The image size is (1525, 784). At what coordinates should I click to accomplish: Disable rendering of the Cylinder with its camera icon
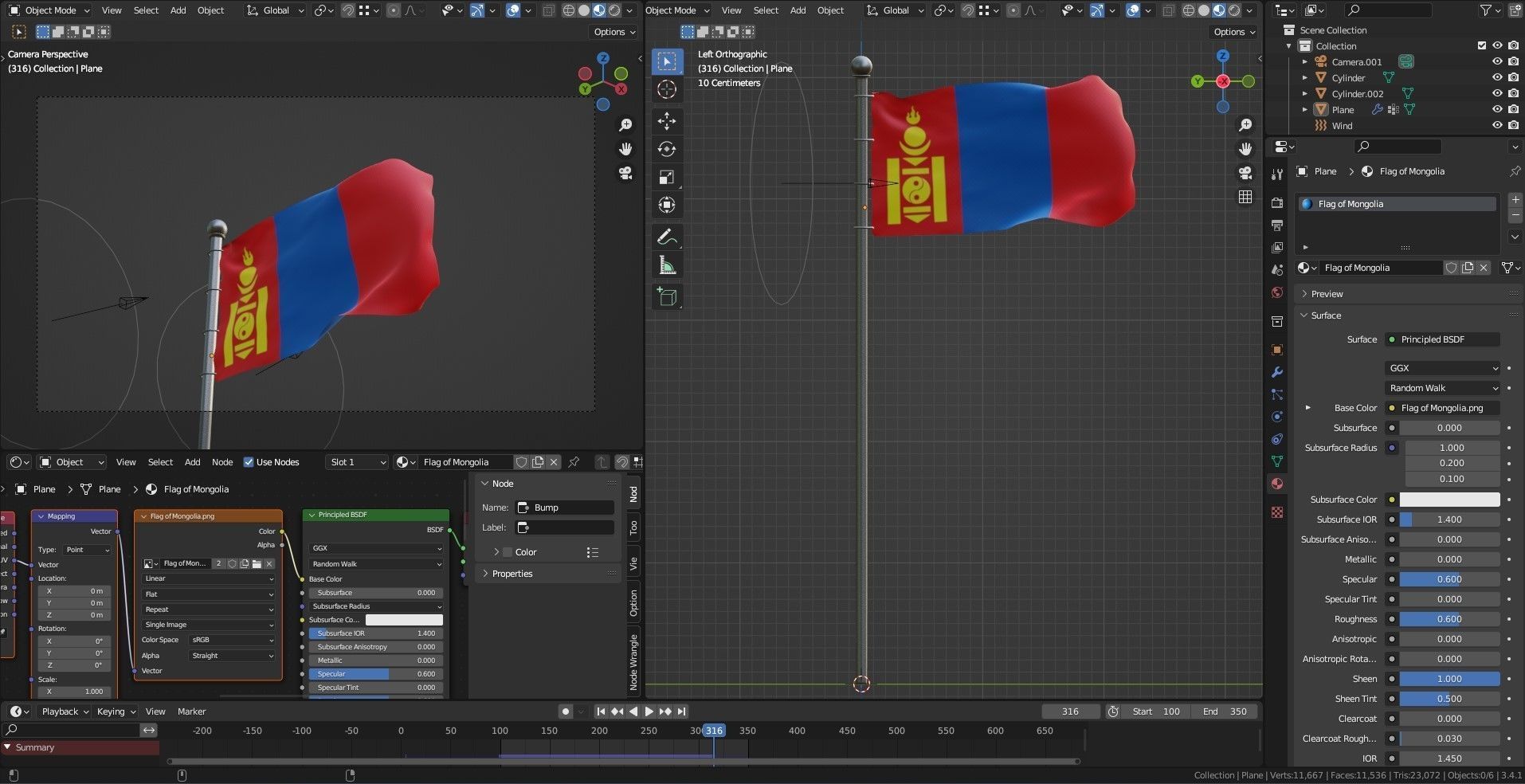pos(1513,77)
